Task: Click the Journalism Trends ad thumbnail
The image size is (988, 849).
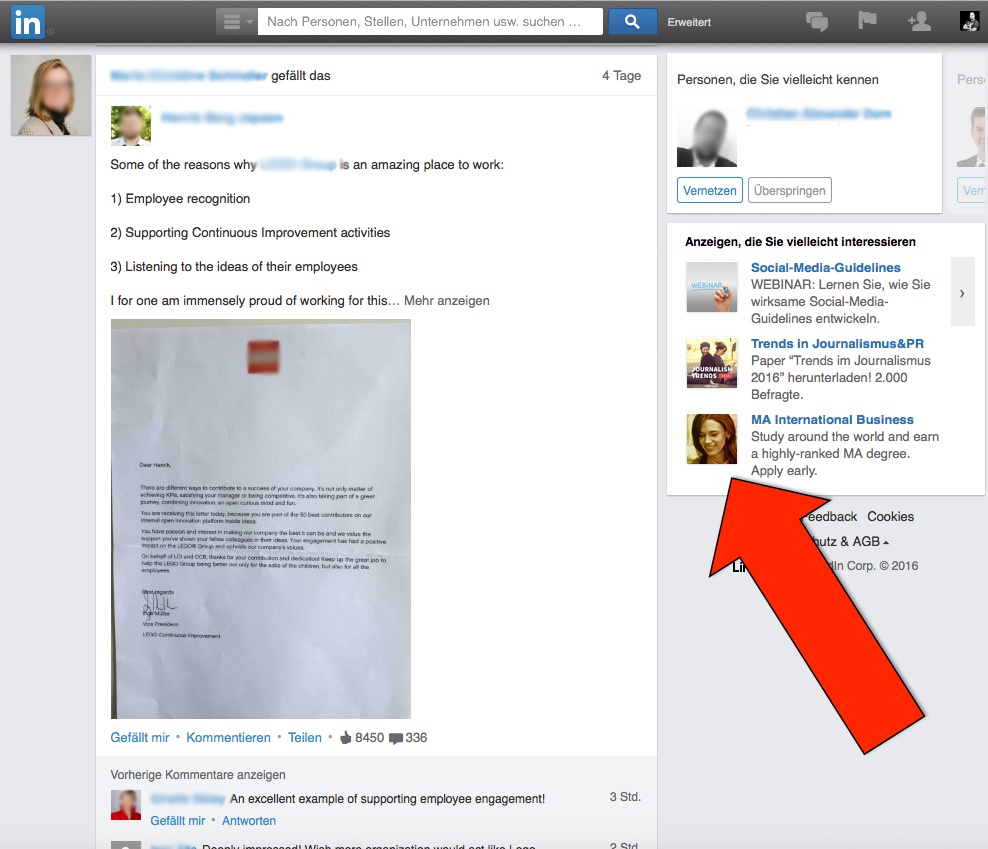Action: [x=712, y=363]
